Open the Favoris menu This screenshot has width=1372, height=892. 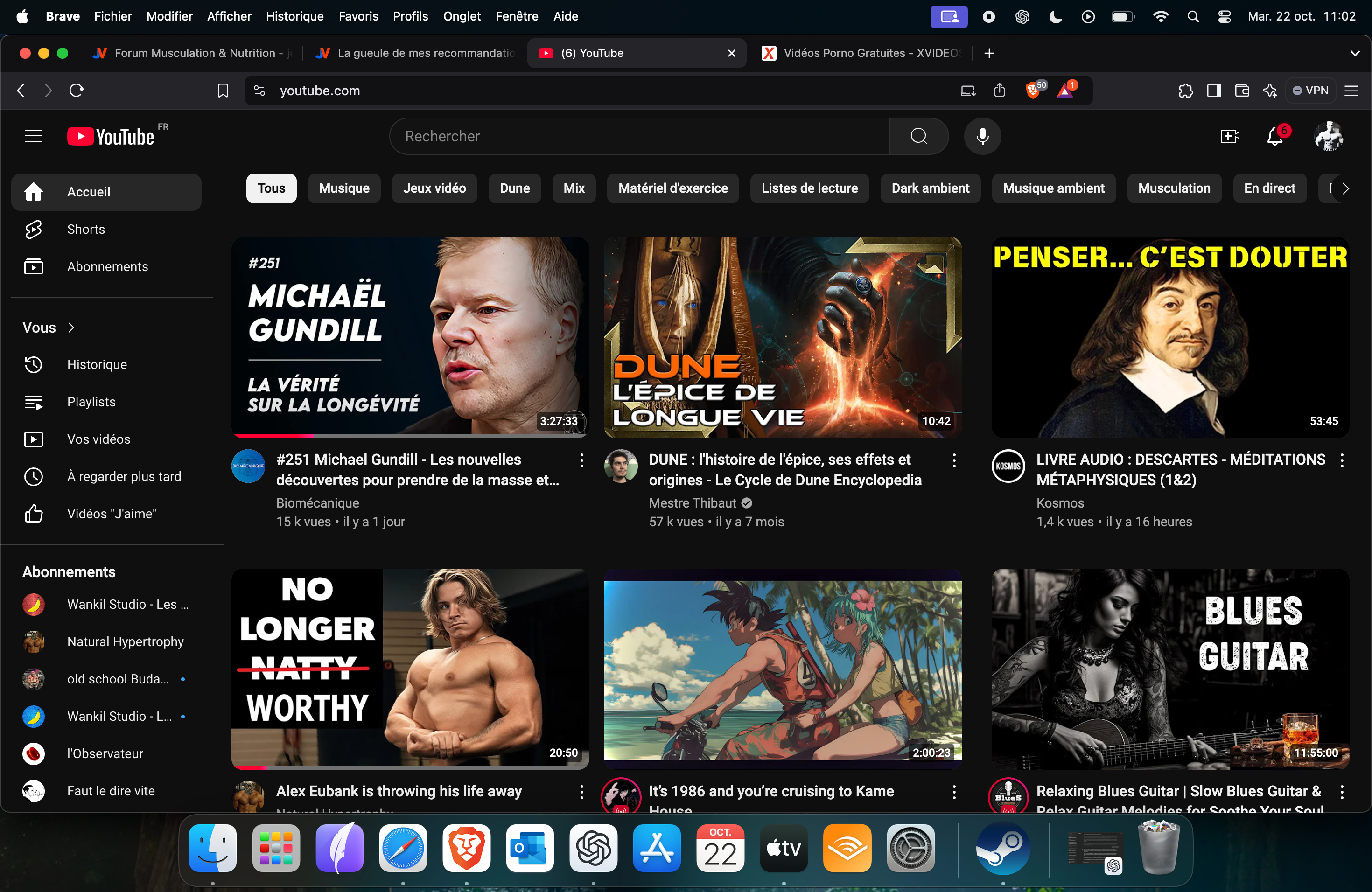(358, 17)
